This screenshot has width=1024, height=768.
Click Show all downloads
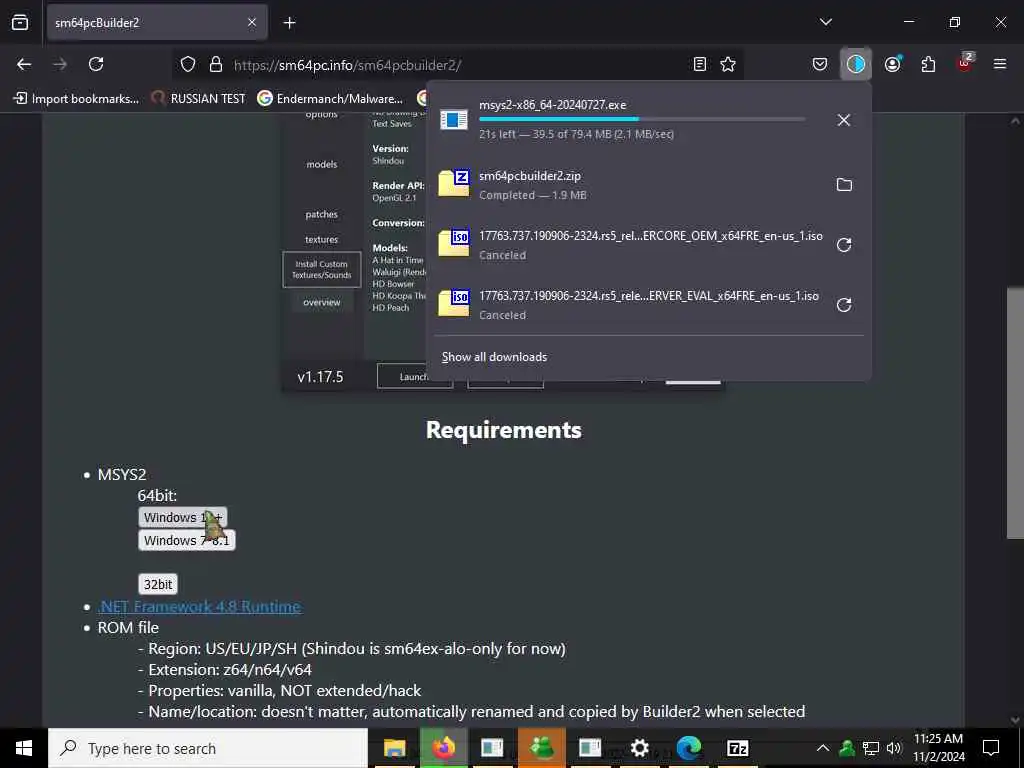pyautogui.click(x=494, y=357)
